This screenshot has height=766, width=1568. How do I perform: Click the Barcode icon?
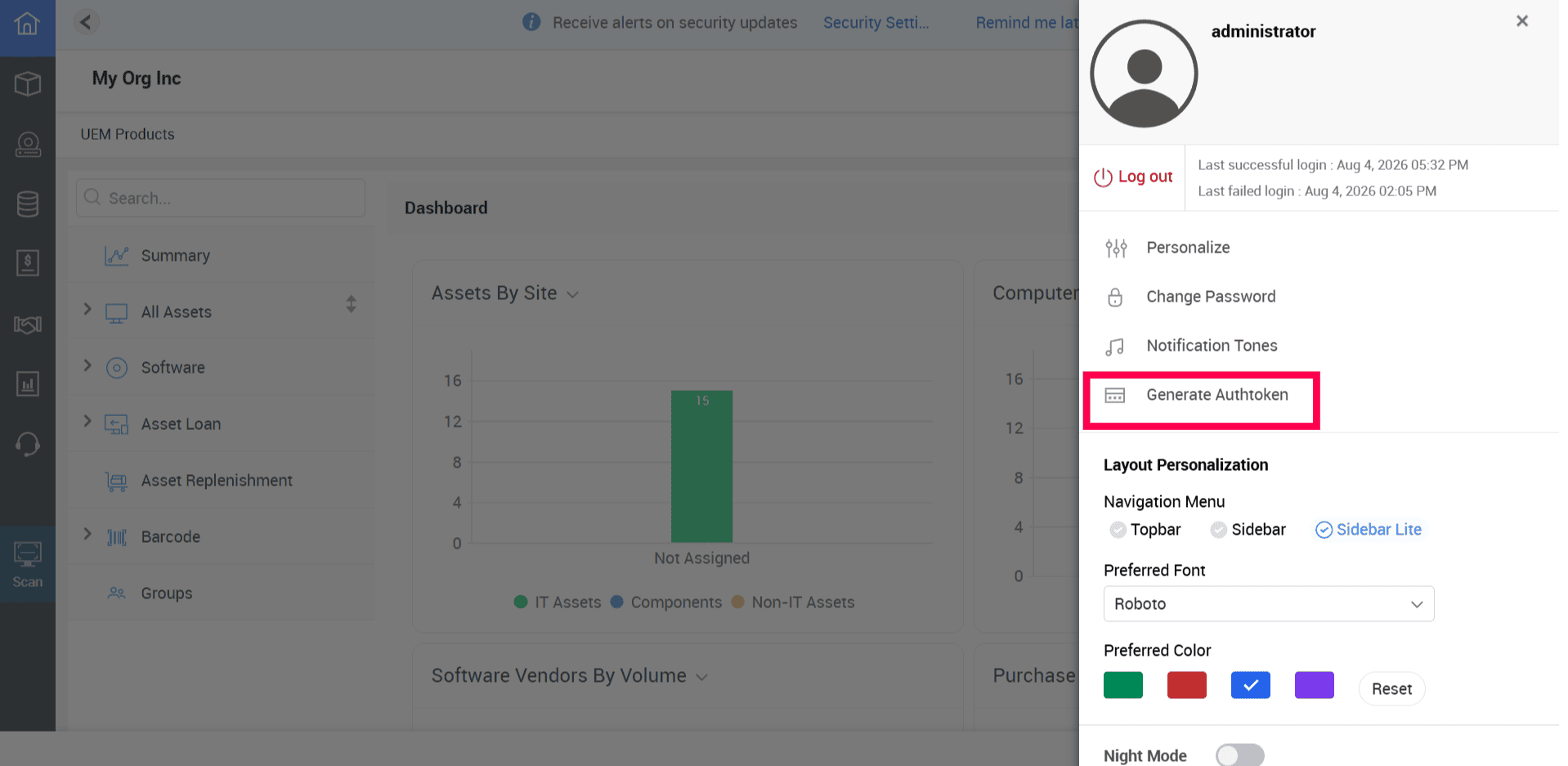(x=117, y=537)
